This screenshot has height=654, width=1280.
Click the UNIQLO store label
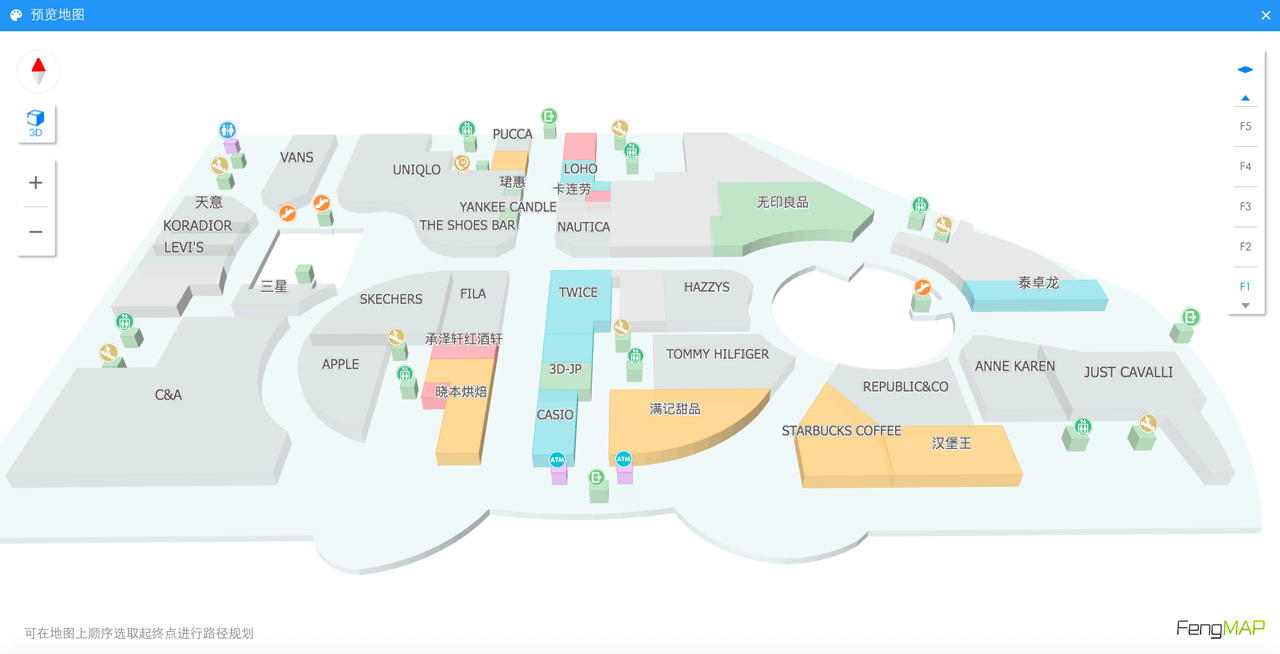[417, 170]
